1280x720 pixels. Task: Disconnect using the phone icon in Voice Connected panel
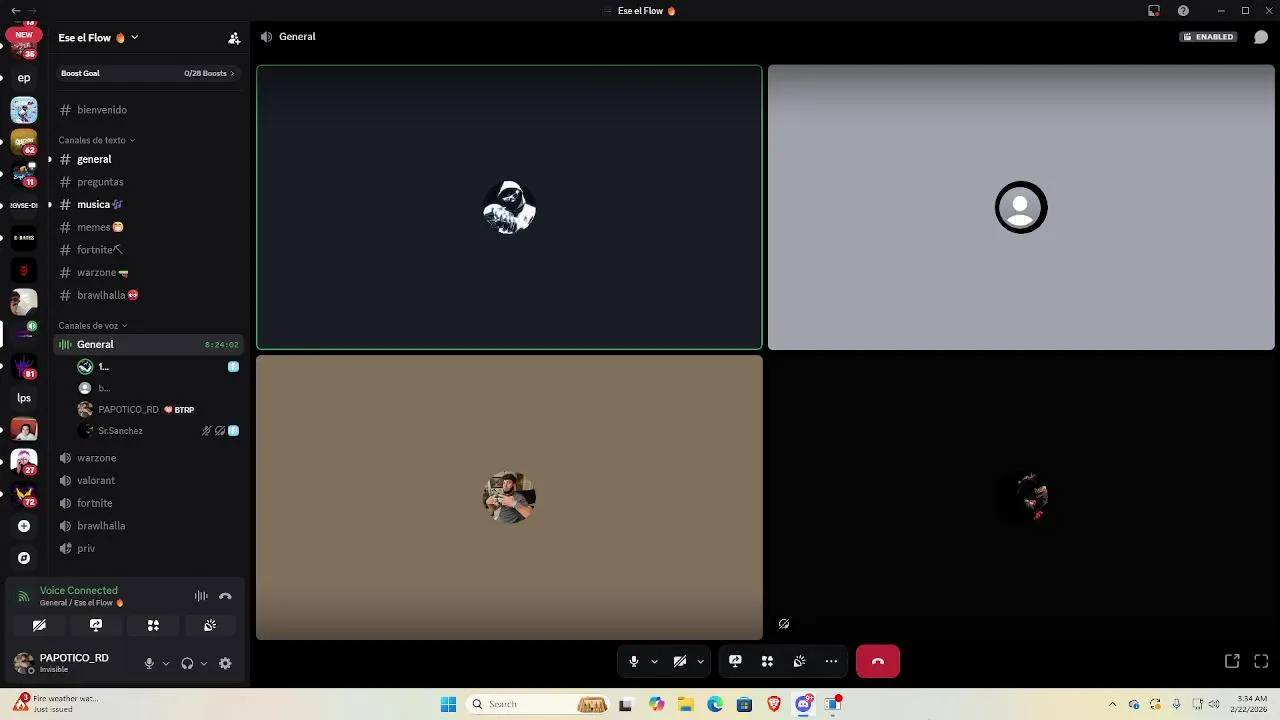tap(225, 596)
